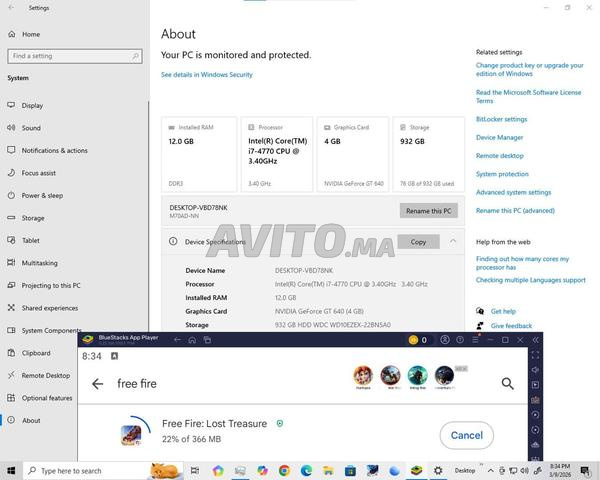Click the magnifier search icon in Play Store
Screen dimensions: 600x480
[507, 383]
